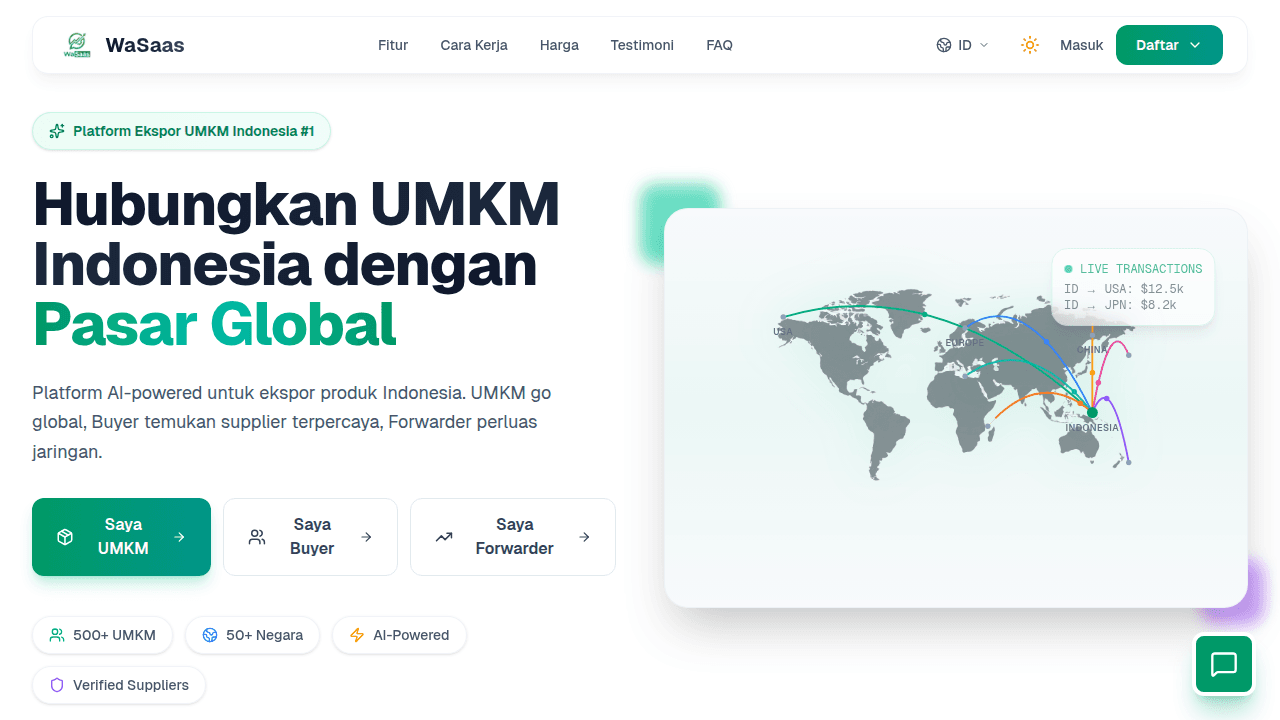Navigate to FAQ in the header
This screenshot has height=720, width=1280.
pos(719,45)
